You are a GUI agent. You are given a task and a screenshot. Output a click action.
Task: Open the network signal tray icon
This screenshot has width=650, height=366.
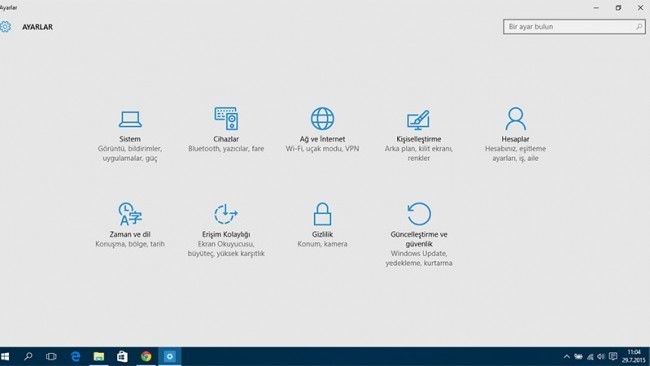coord(590,356)
